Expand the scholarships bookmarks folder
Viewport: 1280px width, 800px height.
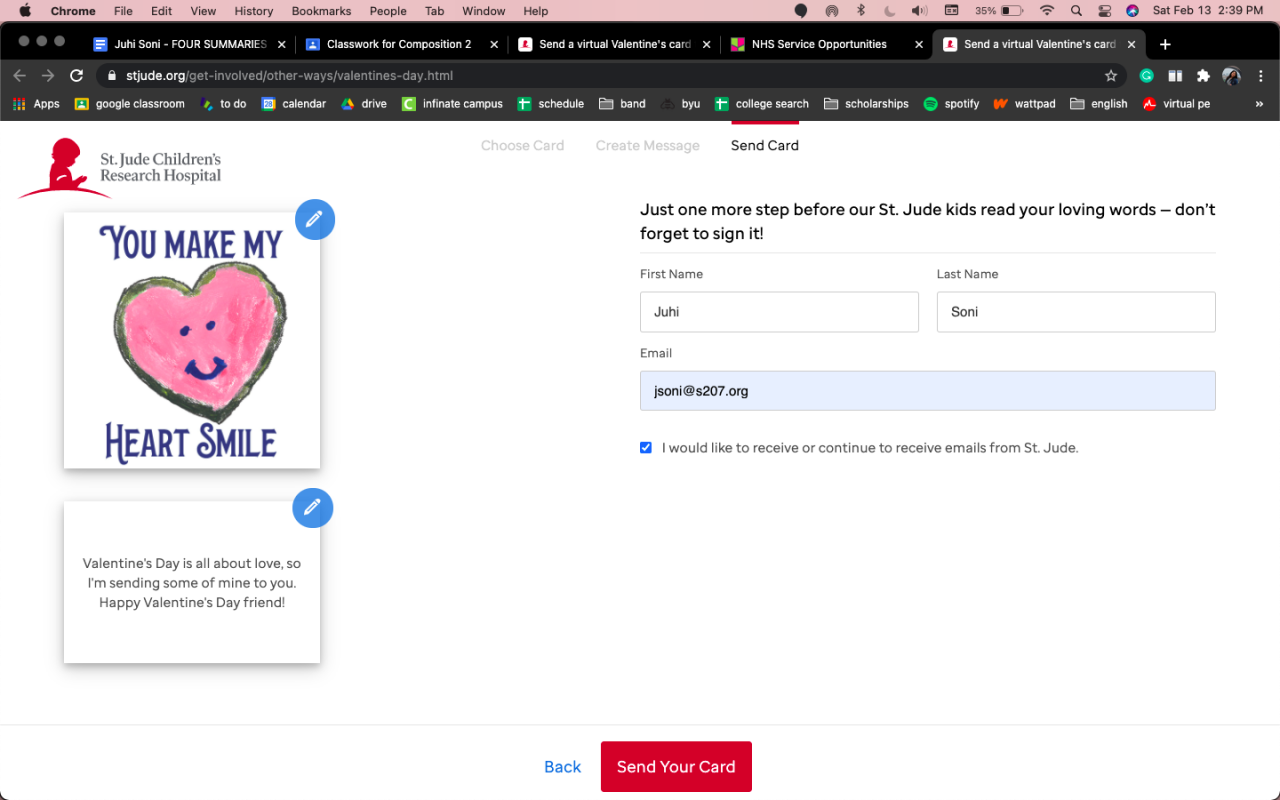pos(866,104)
